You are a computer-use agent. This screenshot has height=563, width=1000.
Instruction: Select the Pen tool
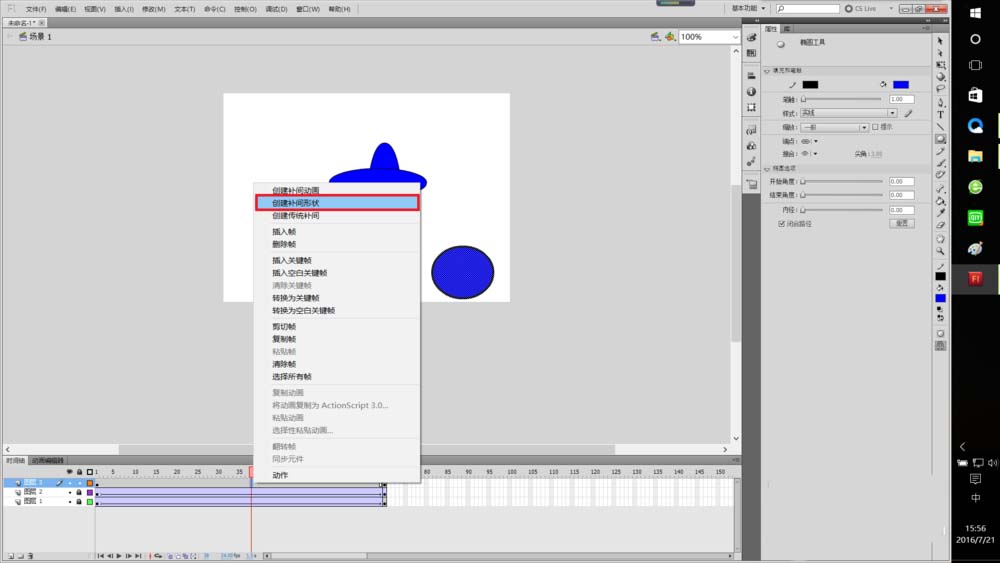coord(940,102)
